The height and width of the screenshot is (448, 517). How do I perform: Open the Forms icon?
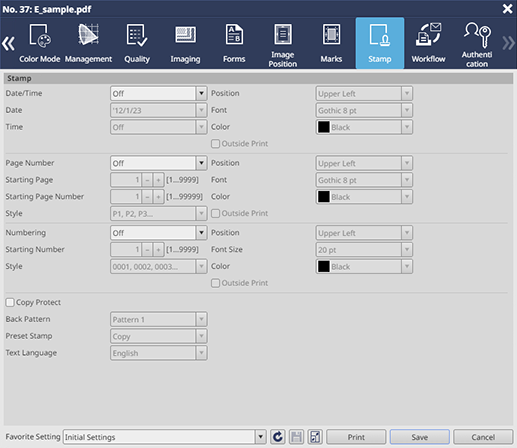(x=234, y=35)
